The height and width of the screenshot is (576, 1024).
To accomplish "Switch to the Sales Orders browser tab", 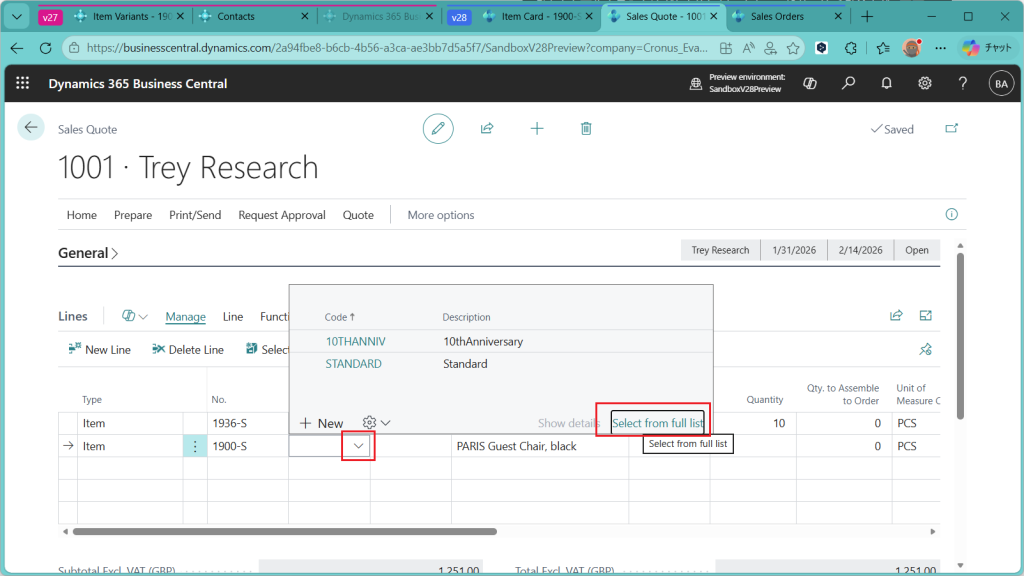I will pos(777,17).
